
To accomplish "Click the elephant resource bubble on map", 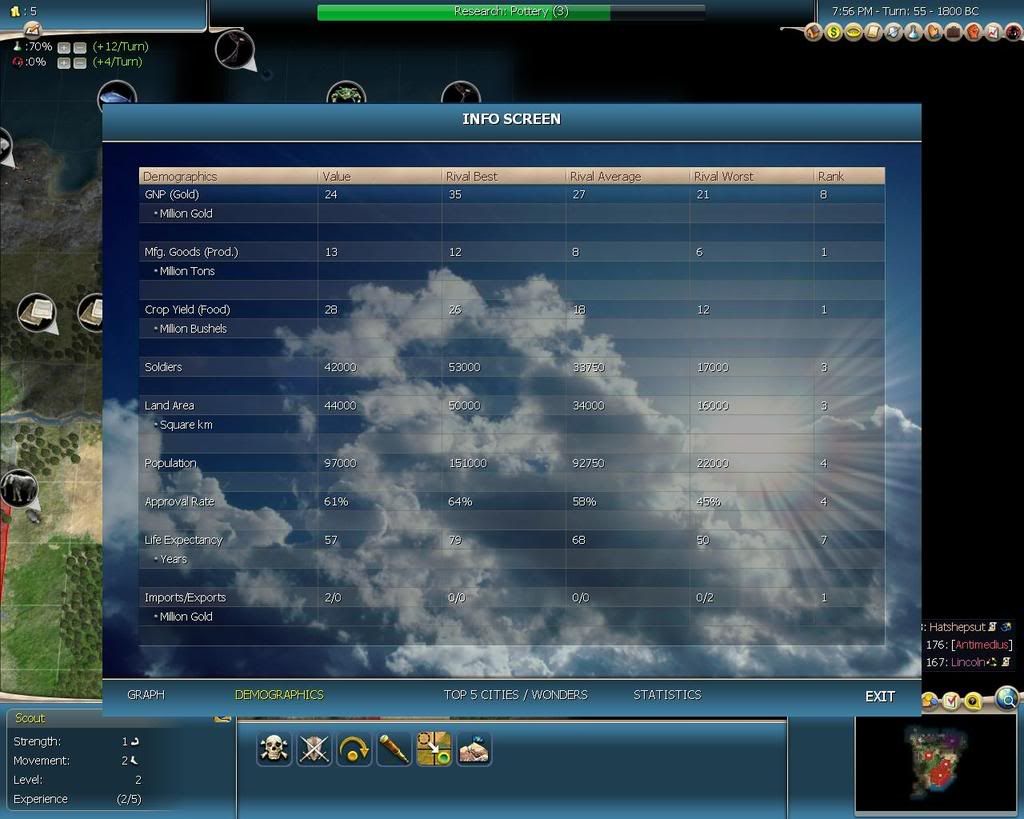I will tap(19, 489).
